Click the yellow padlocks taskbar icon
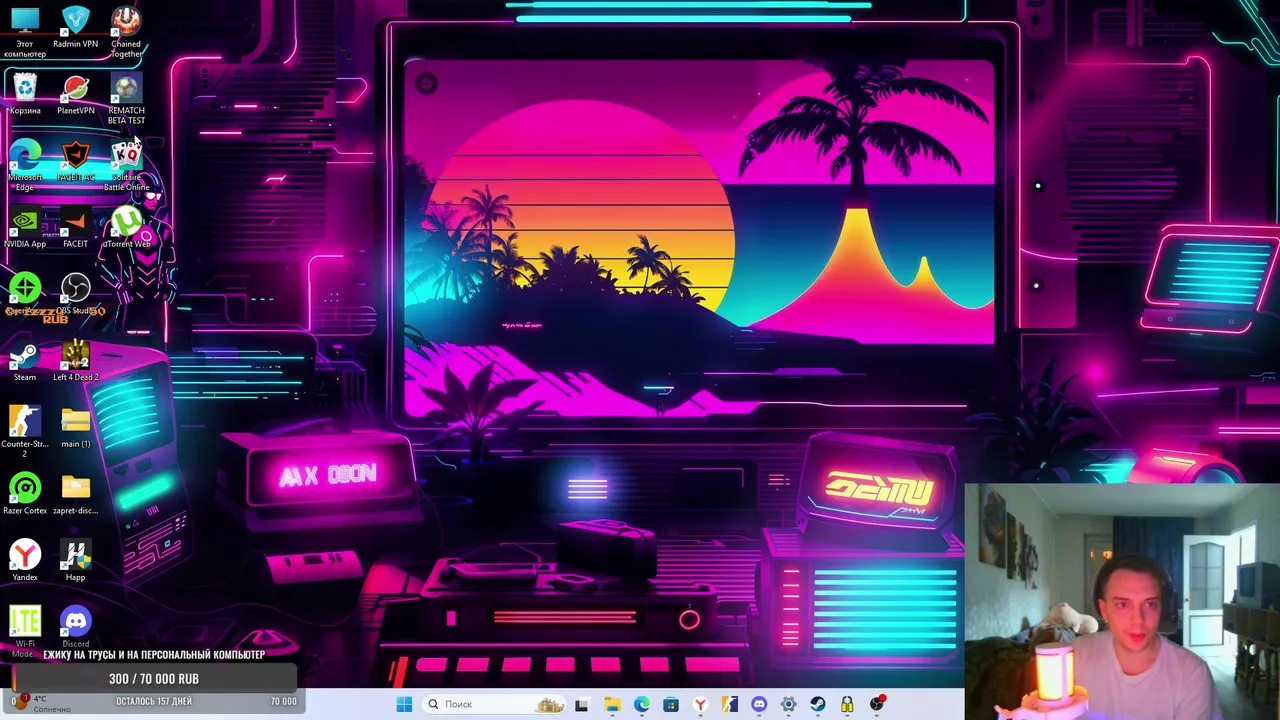1280x720 pixels. coord(847,704)
